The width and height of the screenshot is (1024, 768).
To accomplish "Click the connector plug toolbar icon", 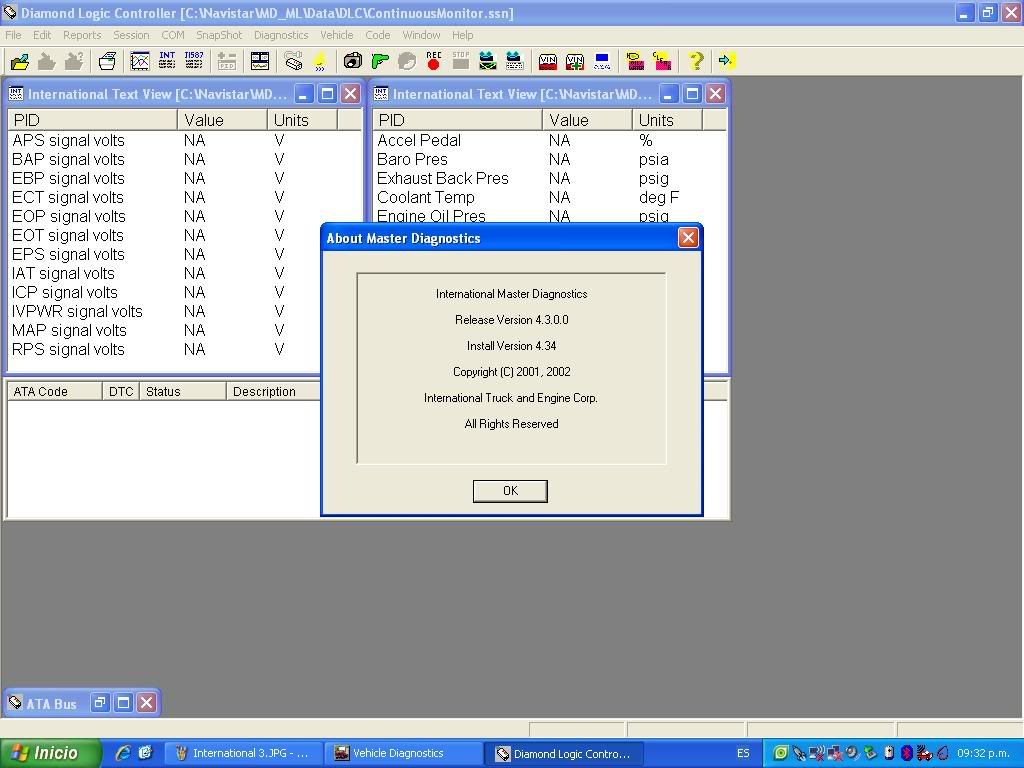I will pos(293,61).
